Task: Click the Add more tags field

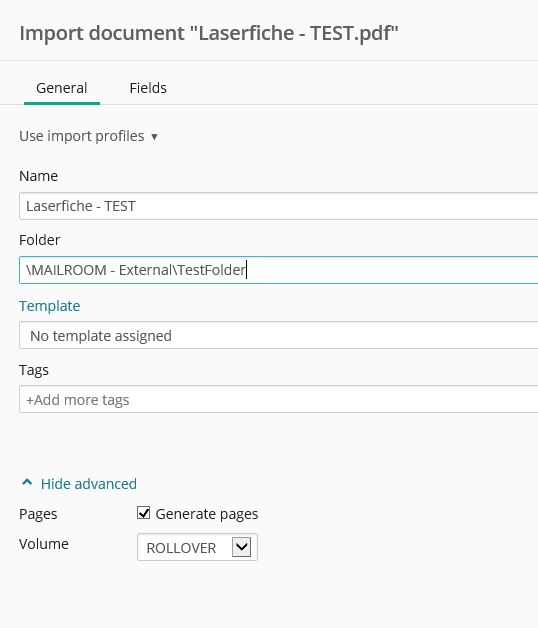Action: pos(278,399)
